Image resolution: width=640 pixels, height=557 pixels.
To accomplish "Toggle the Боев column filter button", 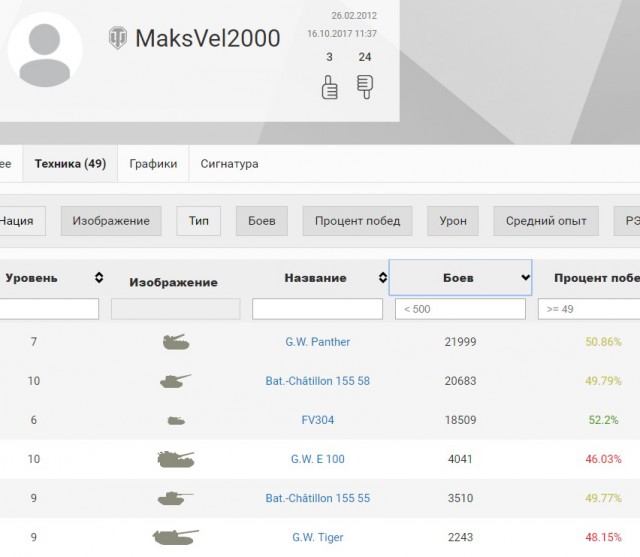I will (262, 221).
